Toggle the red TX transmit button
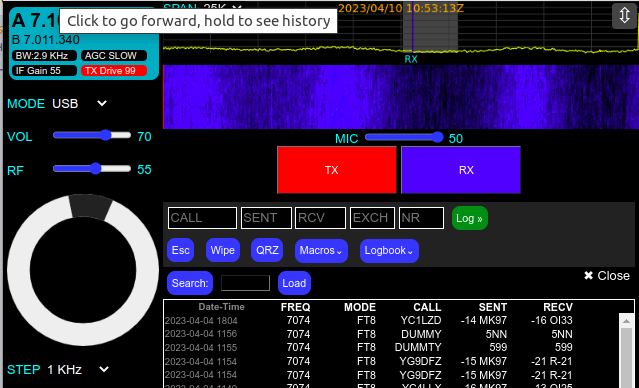 coord(337,170)
